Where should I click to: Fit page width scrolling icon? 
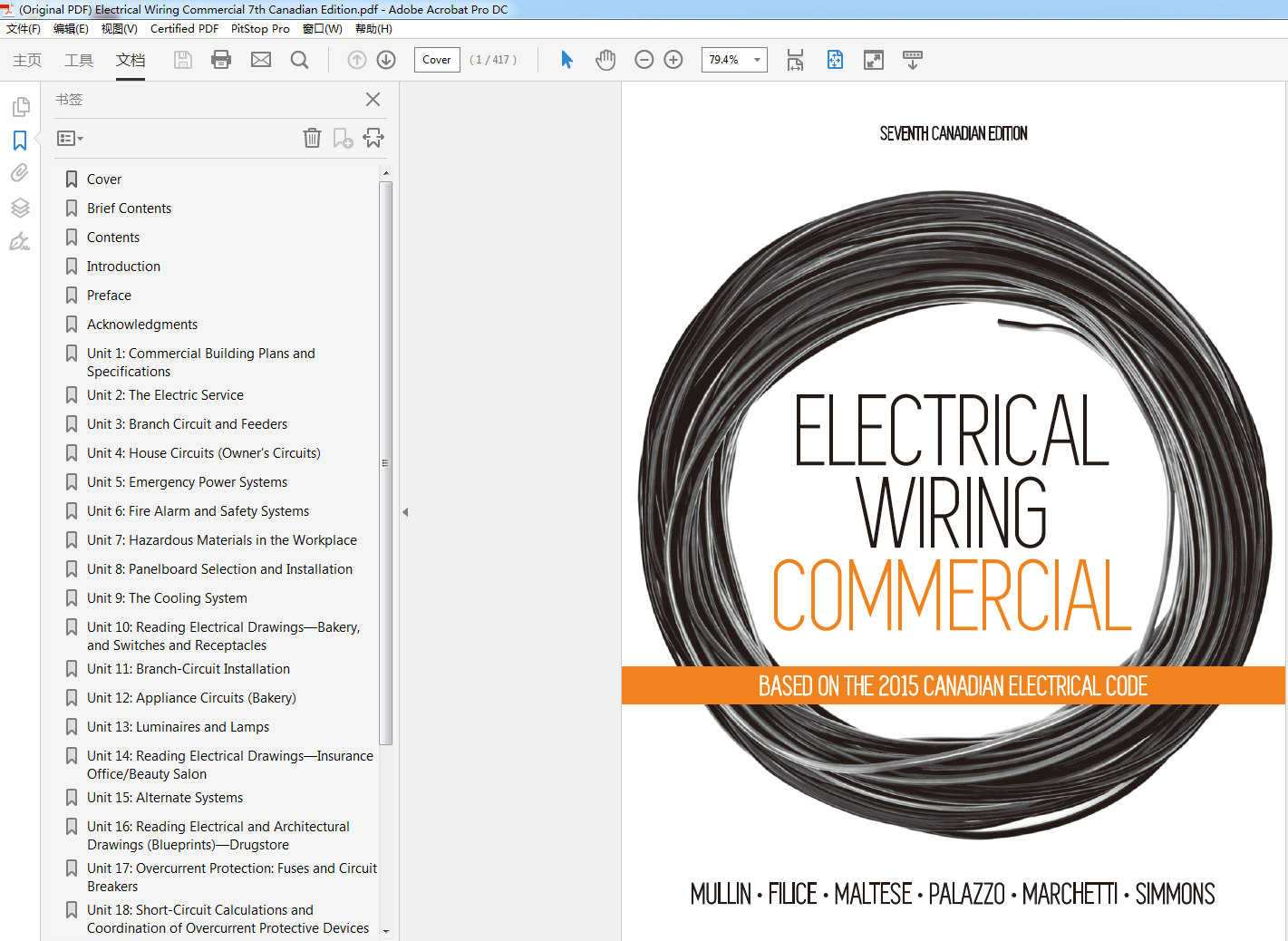(x=795, y=60)
